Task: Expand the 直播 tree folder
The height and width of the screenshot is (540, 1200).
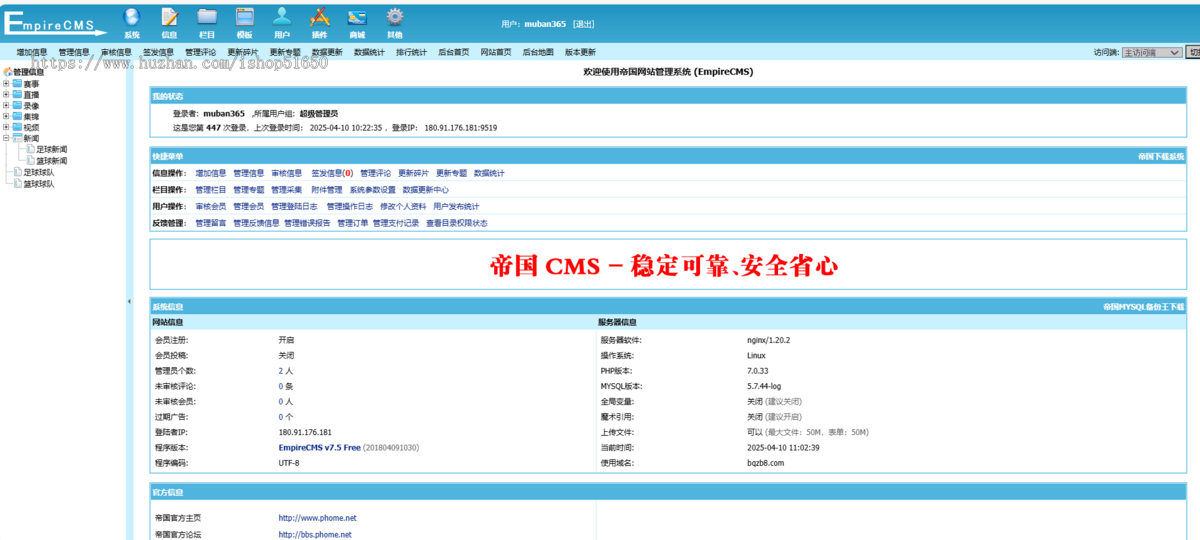Action: (6, 95)
